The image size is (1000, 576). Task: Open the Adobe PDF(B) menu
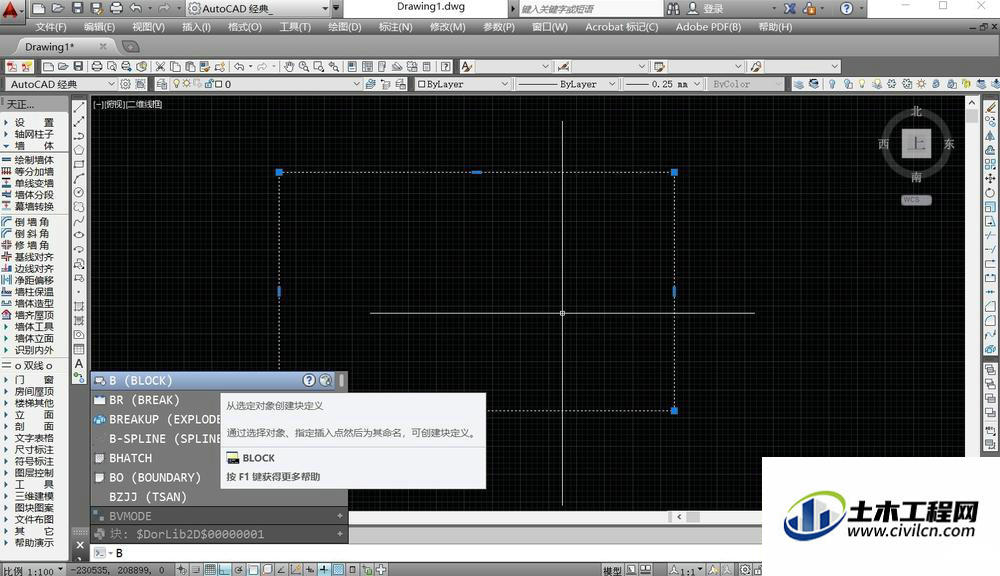[708, 27]
